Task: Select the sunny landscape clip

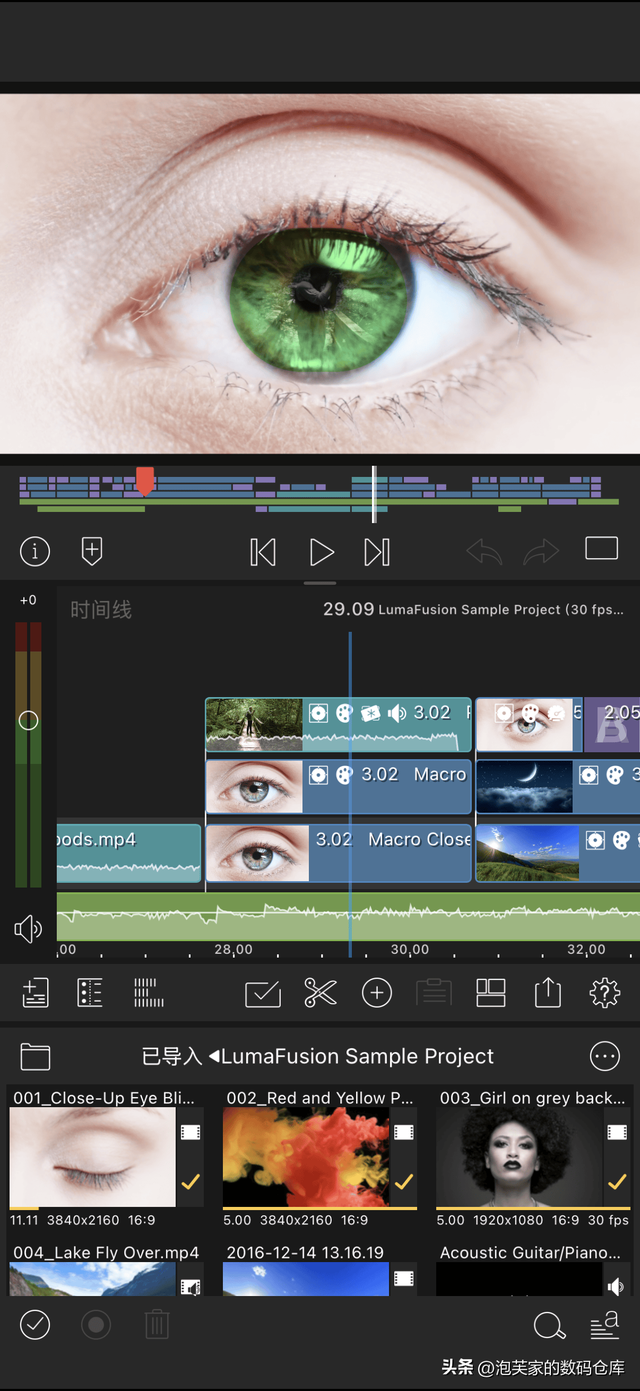Action: tap(558, 853)
